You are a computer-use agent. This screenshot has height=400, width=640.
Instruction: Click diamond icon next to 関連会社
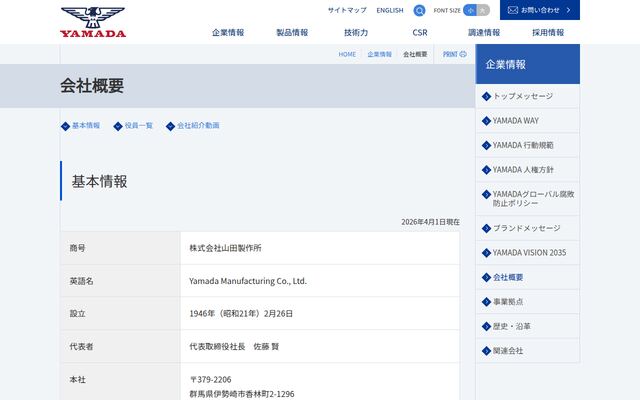(486, 351)
